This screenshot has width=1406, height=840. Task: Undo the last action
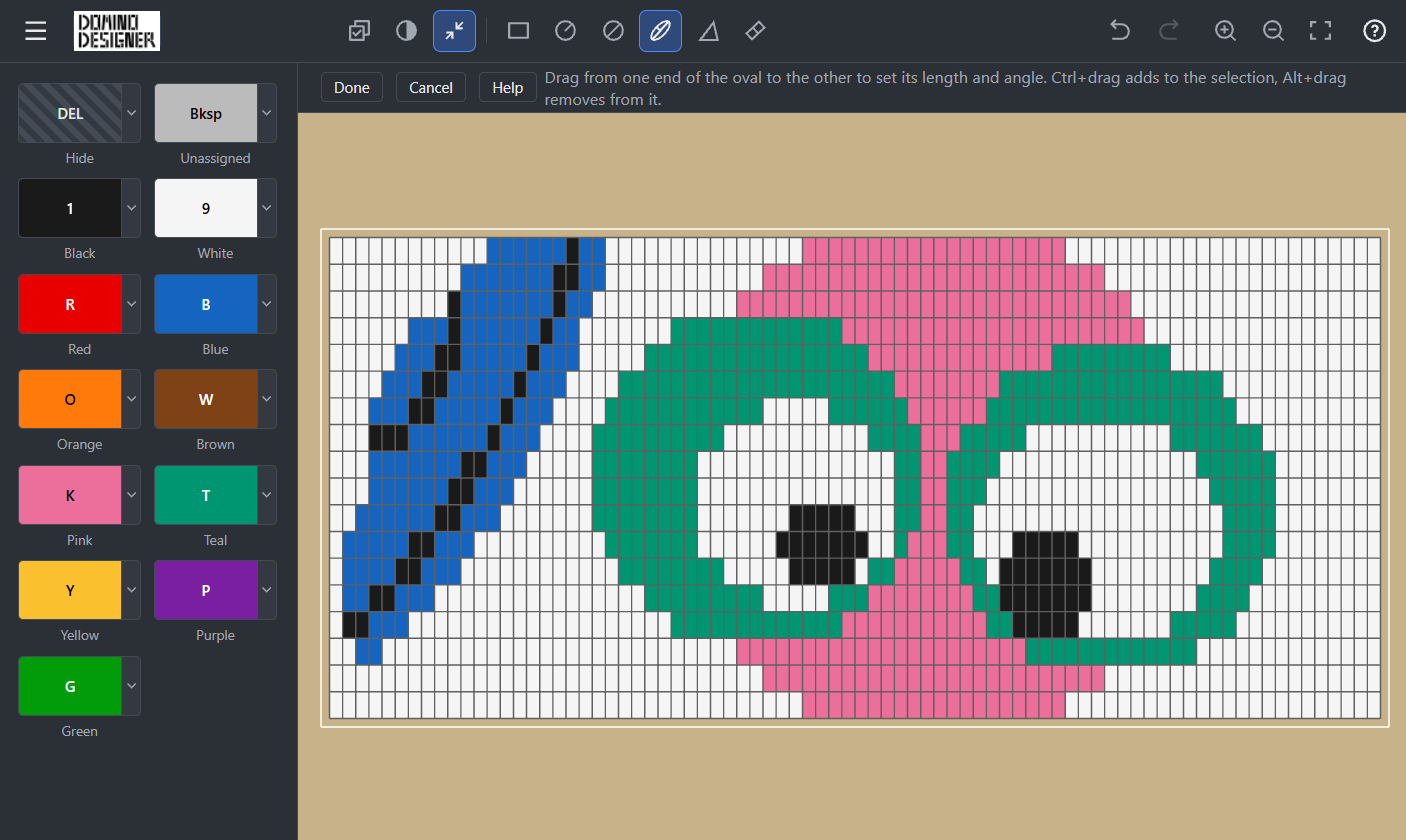(1120, 31)
